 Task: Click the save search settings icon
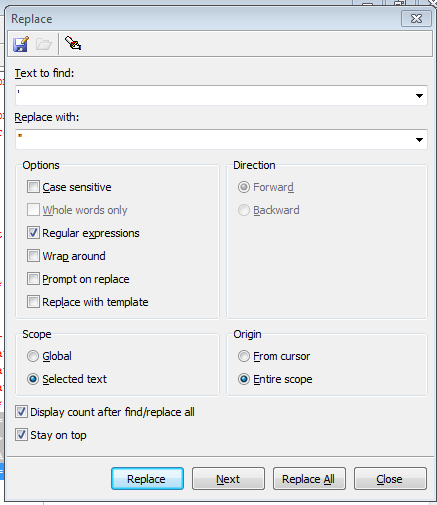21,44
